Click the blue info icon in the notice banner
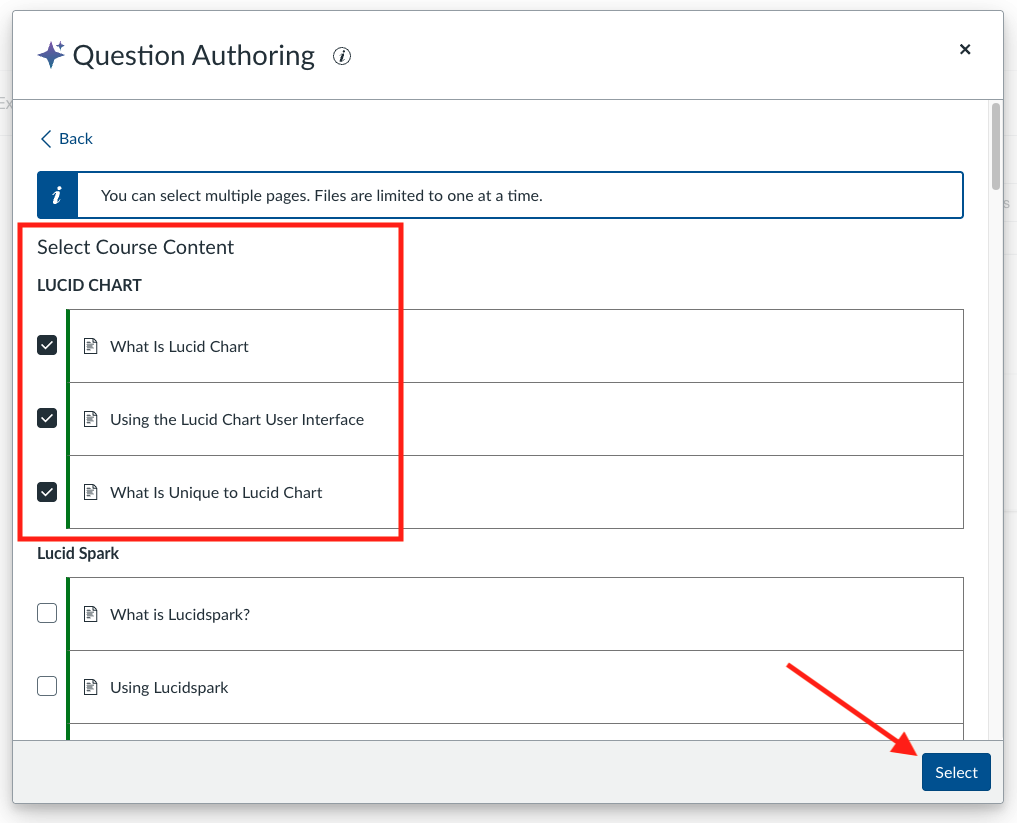The height and width of the screenshot is (823, 1017). 57,195
